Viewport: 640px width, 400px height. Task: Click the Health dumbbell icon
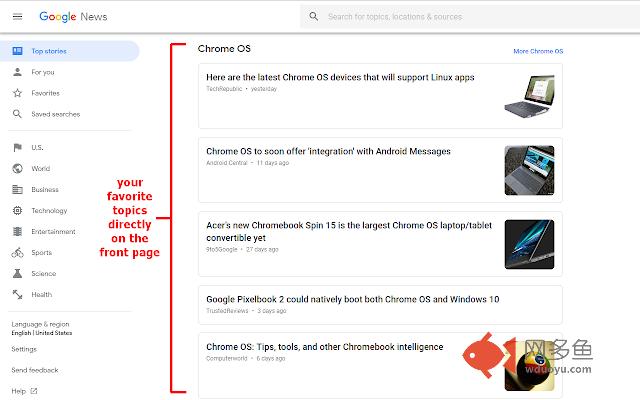pyautogui.click(x=17, y=294)
